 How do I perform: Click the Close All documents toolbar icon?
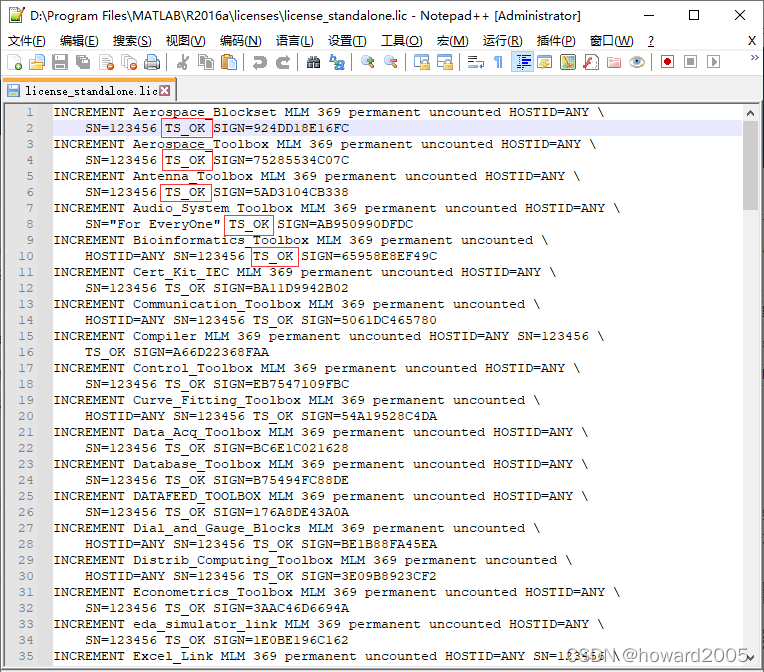[129, 62]
